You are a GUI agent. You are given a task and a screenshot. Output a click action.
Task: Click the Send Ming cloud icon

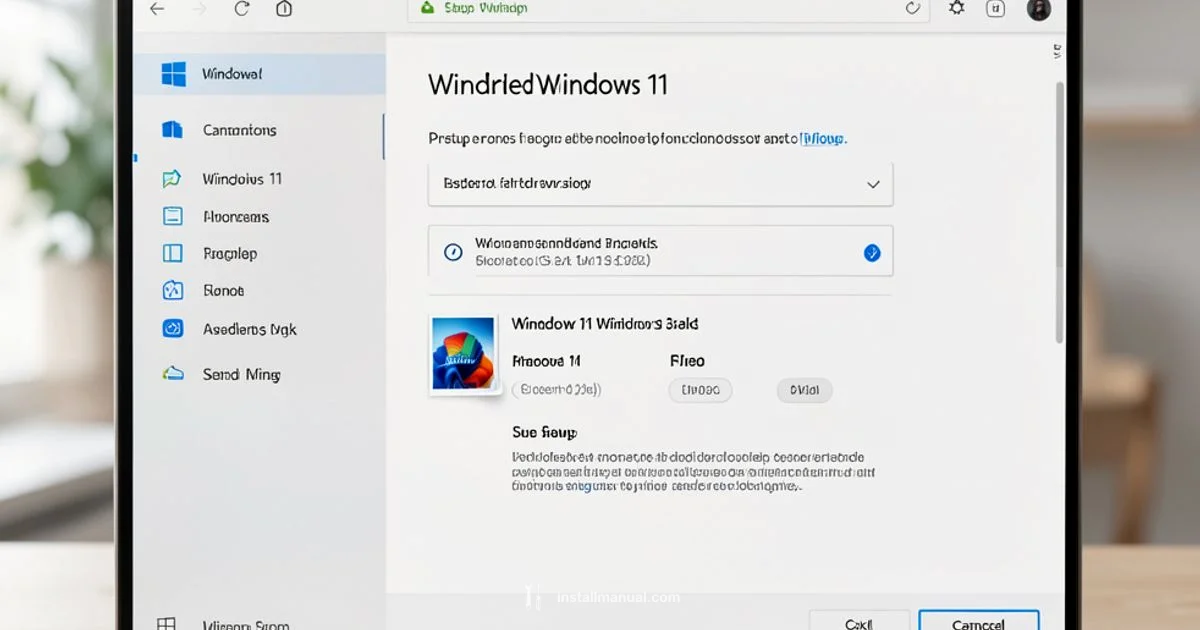[x=172, y=373]
